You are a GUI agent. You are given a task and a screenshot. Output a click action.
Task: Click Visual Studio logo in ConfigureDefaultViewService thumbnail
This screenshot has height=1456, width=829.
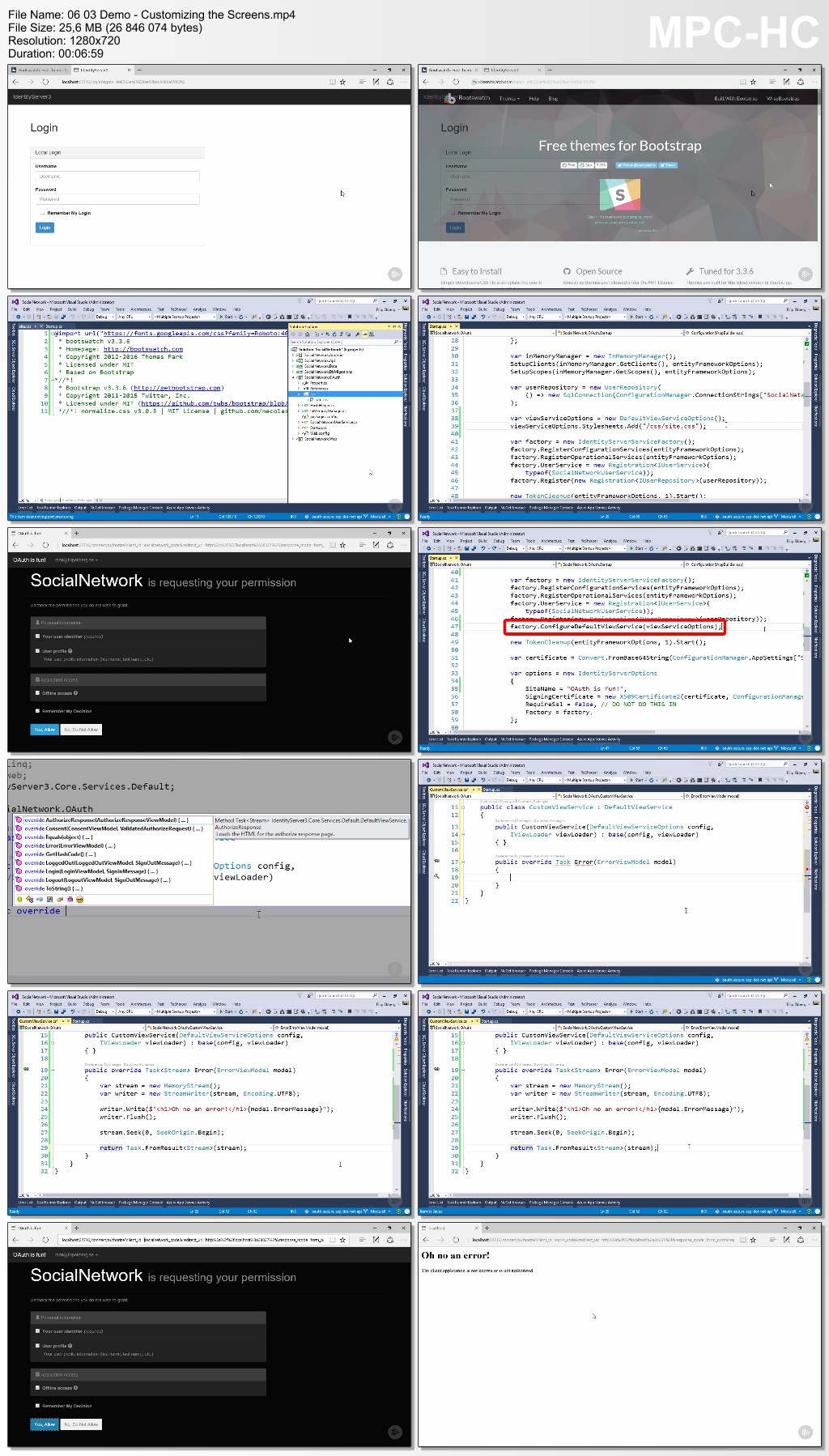[x=425, y=534]
